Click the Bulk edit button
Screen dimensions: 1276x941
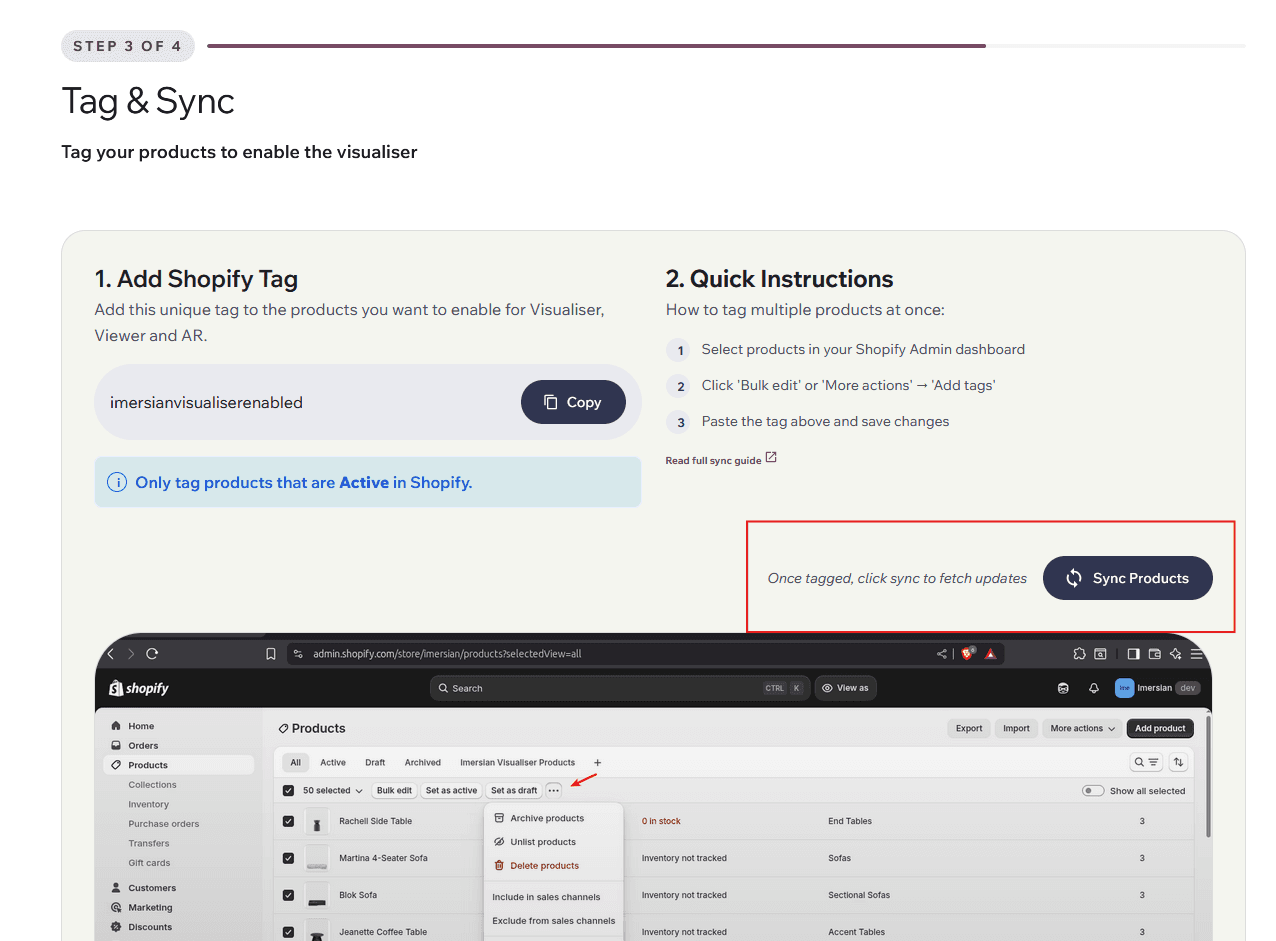click(x=394, y=790)
